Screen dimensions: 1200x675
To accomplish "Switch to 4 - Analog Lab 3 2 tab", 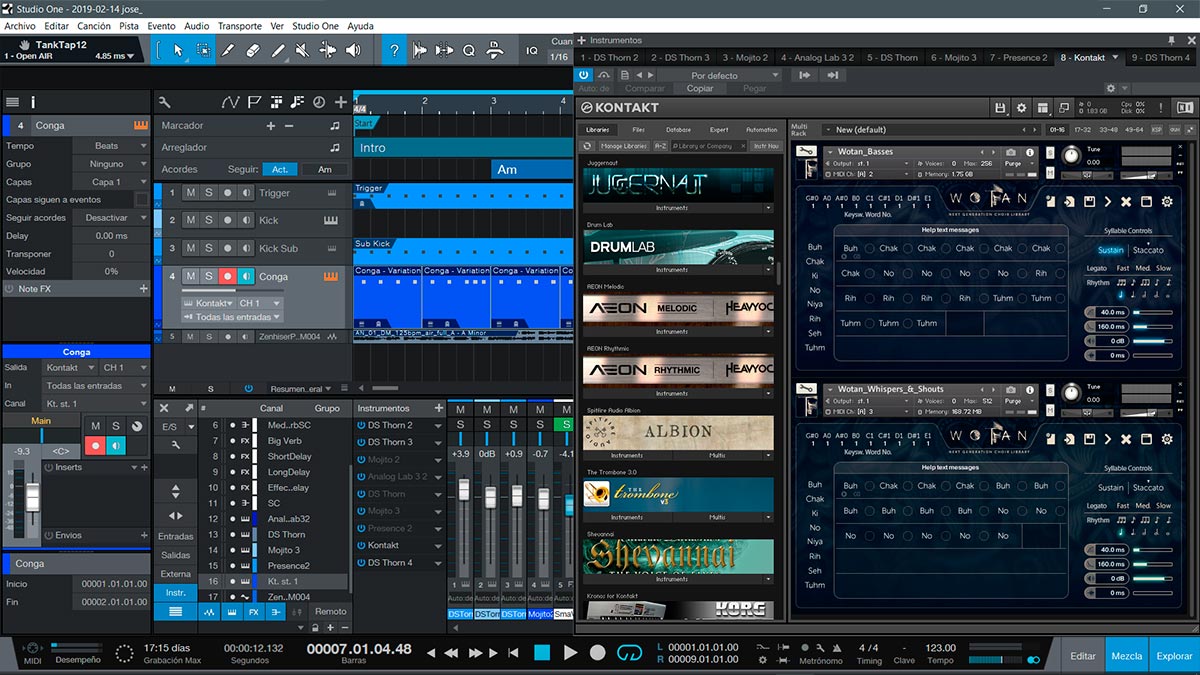I will [817, 57].
